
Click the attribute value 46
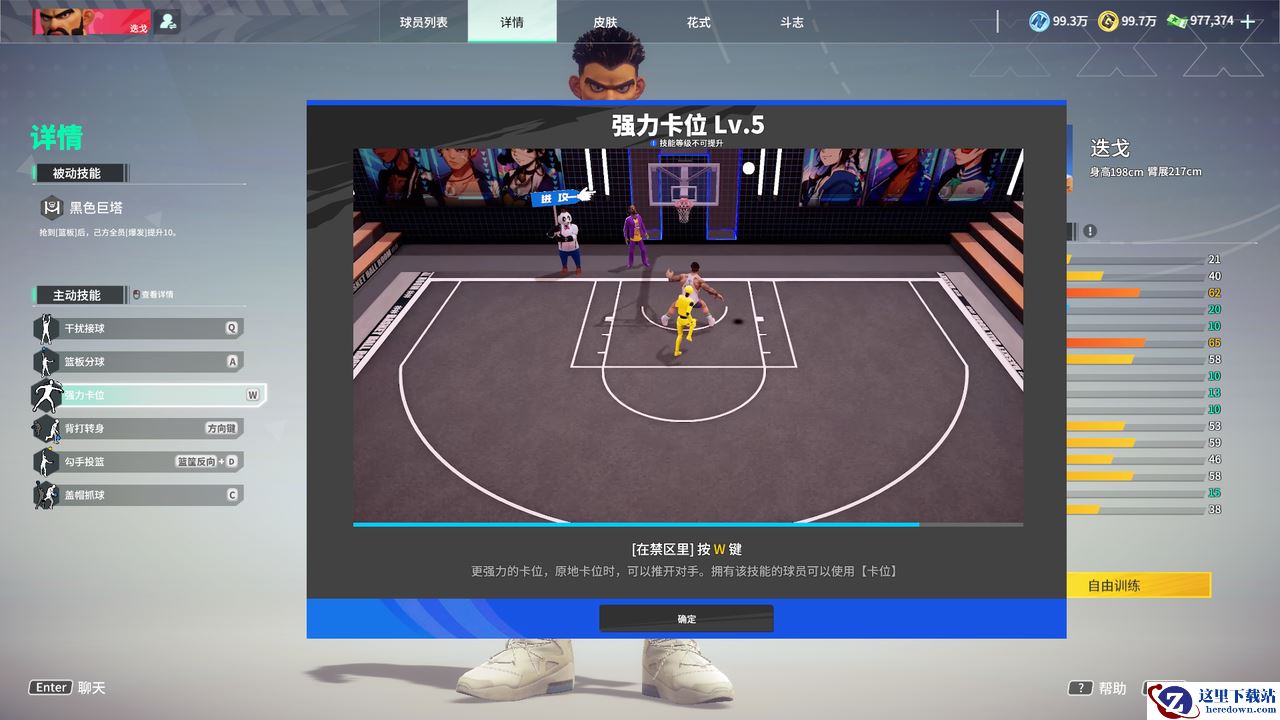(x=1214, y=460)
